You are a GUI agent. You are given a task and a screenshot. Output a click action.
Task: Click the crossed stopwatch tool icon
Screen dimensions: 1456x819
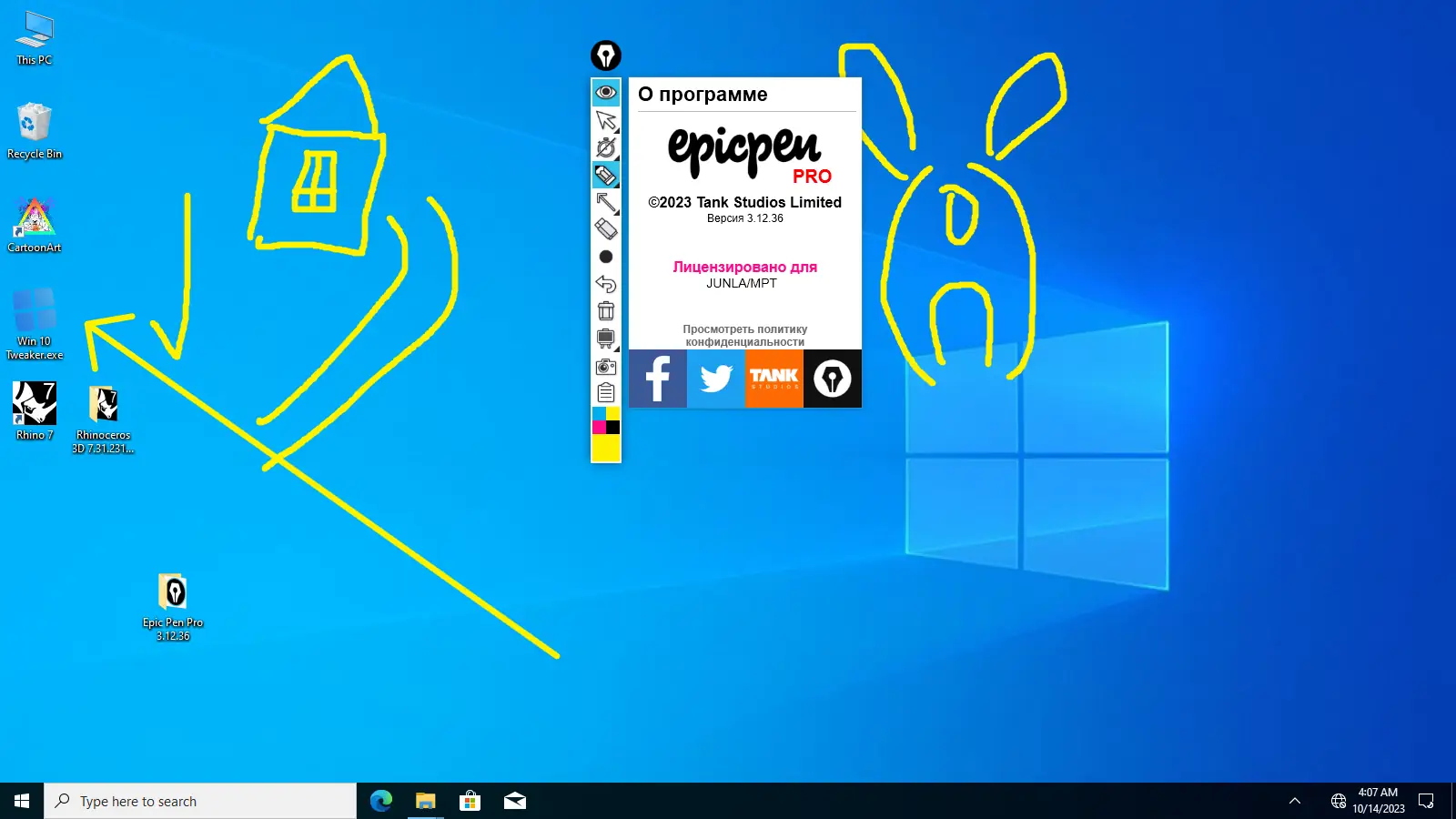[606, 147]
